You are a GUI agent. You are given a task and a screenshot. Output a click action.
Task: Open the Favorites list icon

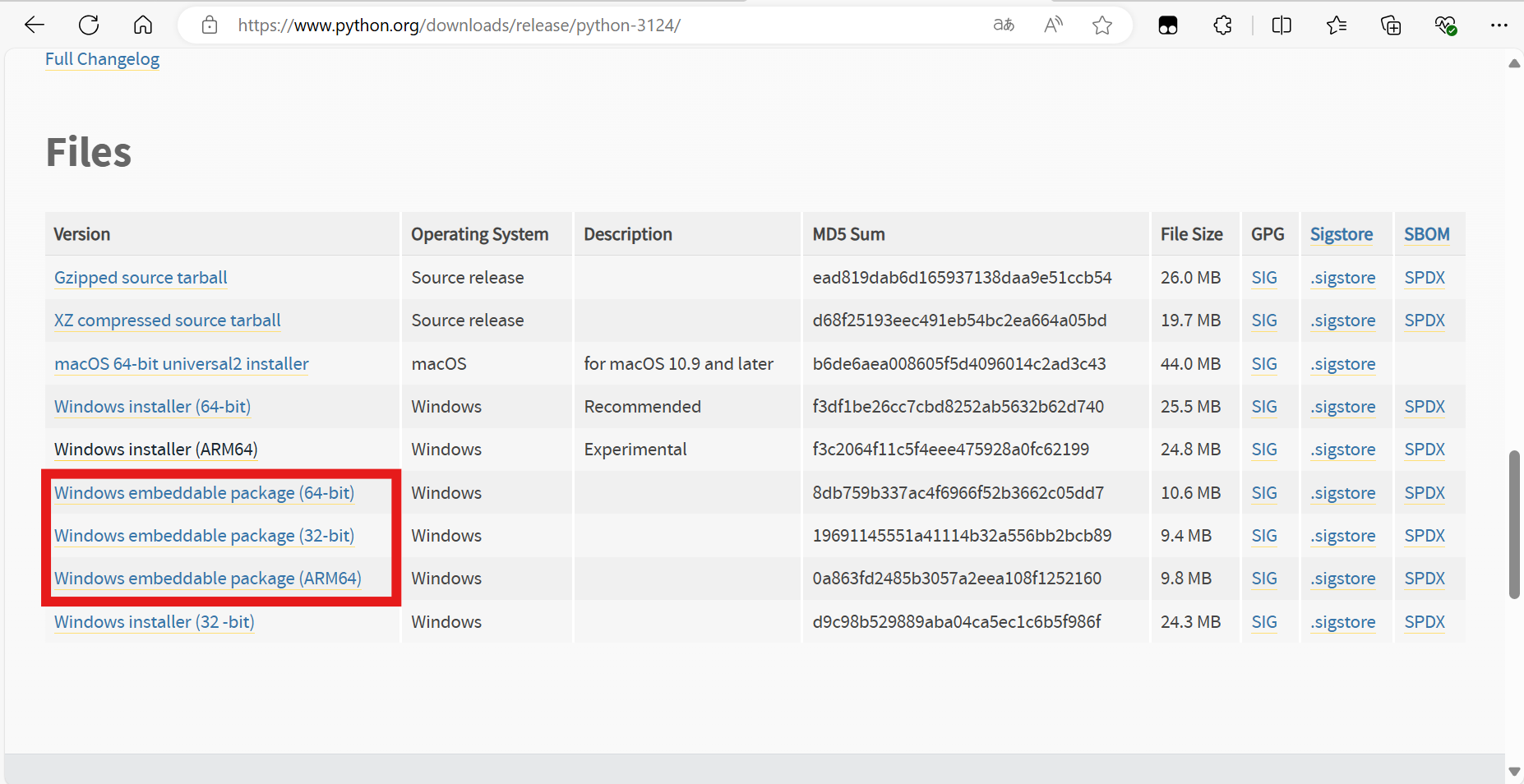tap(1337, 25)
